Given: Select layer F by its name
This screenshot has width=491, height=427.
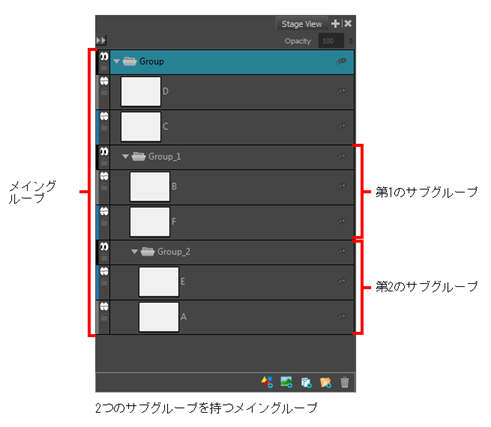Looking at the screenshot, I should tap(174, 221).
